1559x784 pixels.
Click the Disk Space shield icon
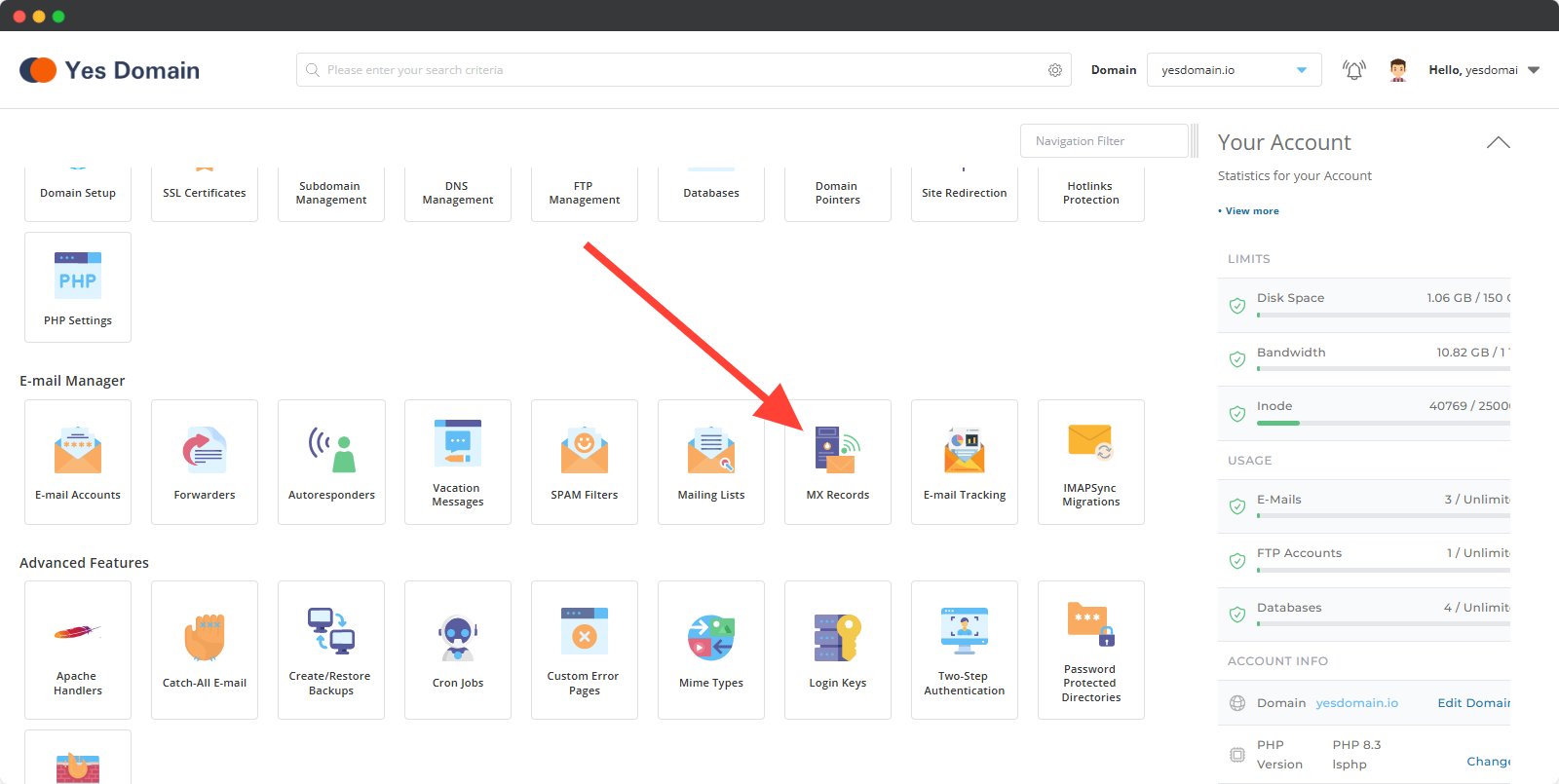tap(1237, 306)
